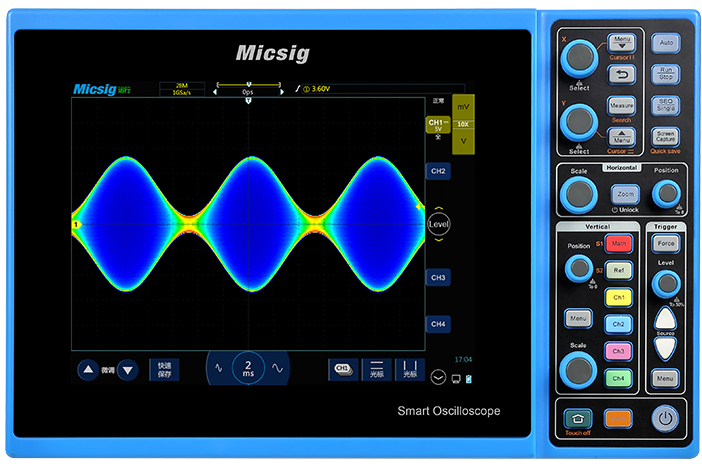Push the blue Ch2 hardware button

(x=619, y=324)
